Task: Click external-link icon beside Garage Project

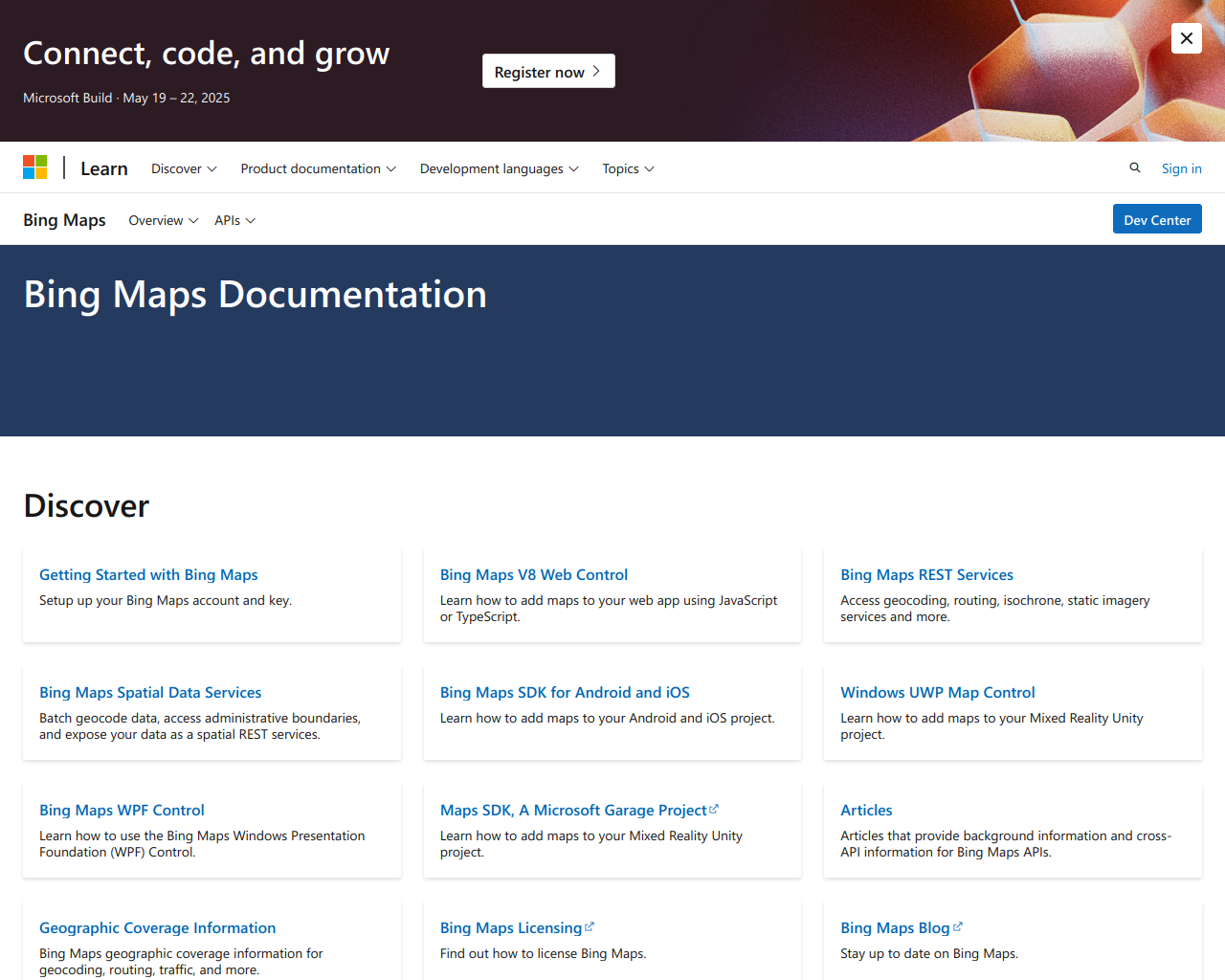Action: [714, 809]
